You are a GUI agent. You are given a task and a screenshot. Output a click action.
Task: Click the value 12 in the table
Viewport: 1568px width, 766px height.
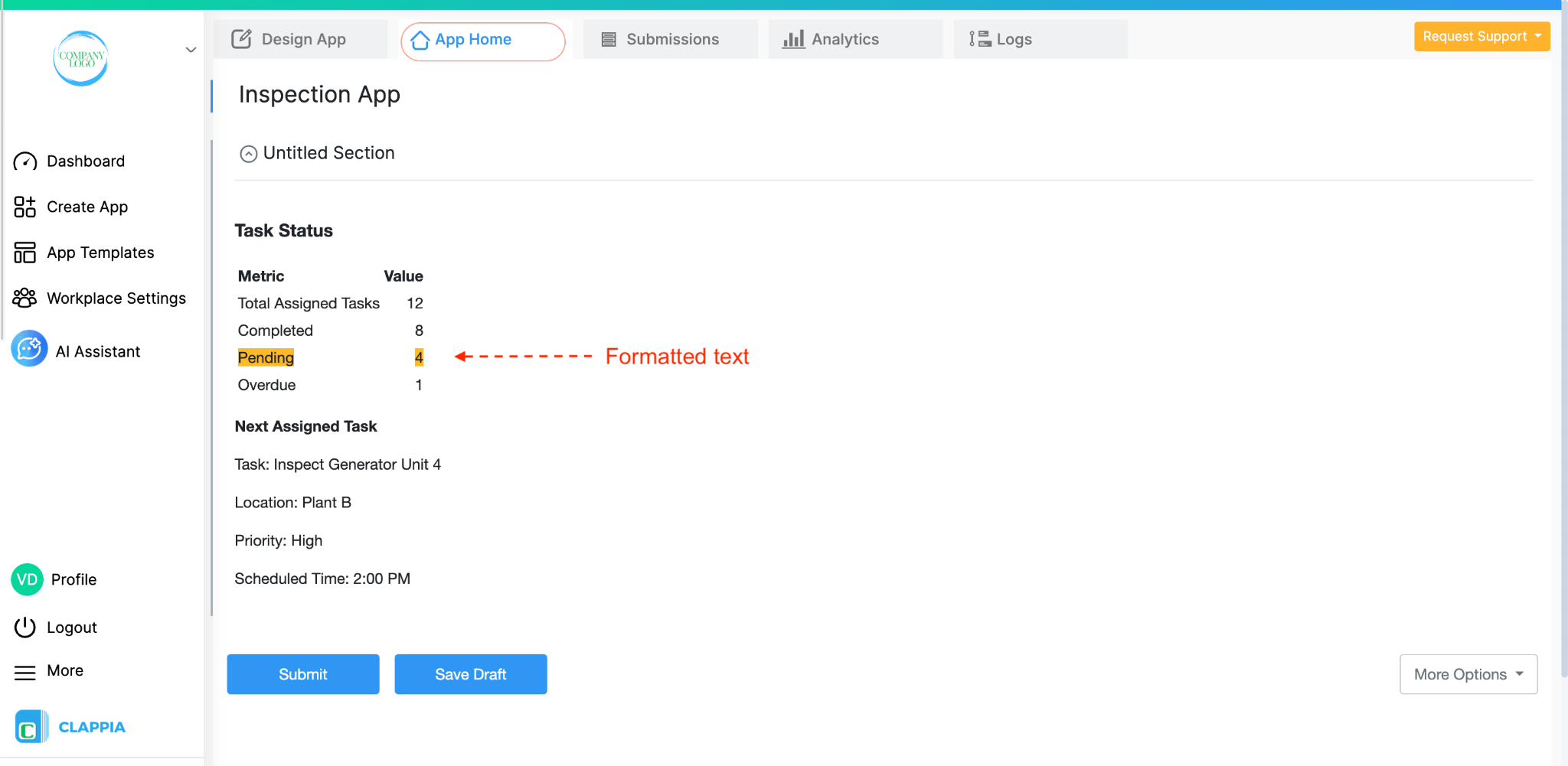pos(415,303)
